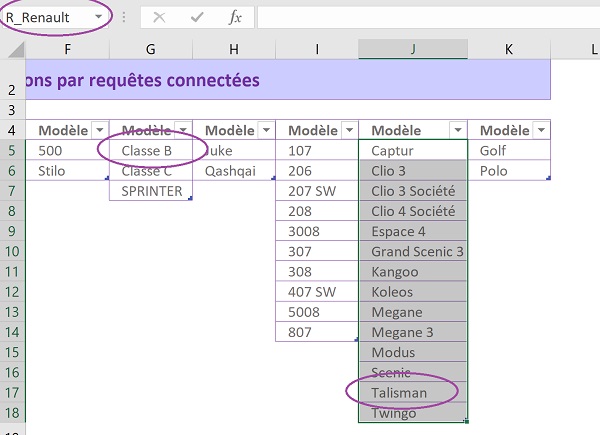This screenshot has height=435, width=600.
Task: Click inside the formula bar input
Action: 429,17
